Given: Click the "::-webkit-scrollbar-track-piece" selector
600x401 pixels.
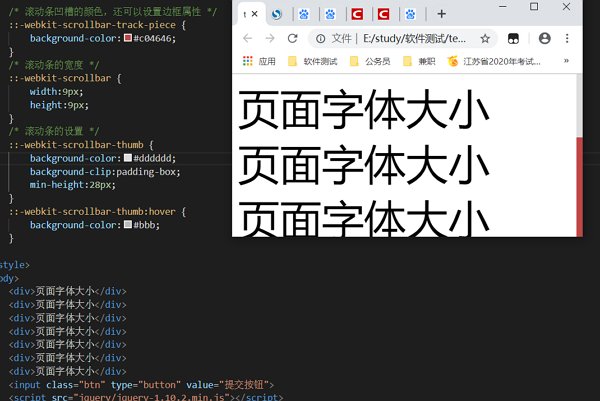Looking at the screenshot, I should (x=92, y=25).
